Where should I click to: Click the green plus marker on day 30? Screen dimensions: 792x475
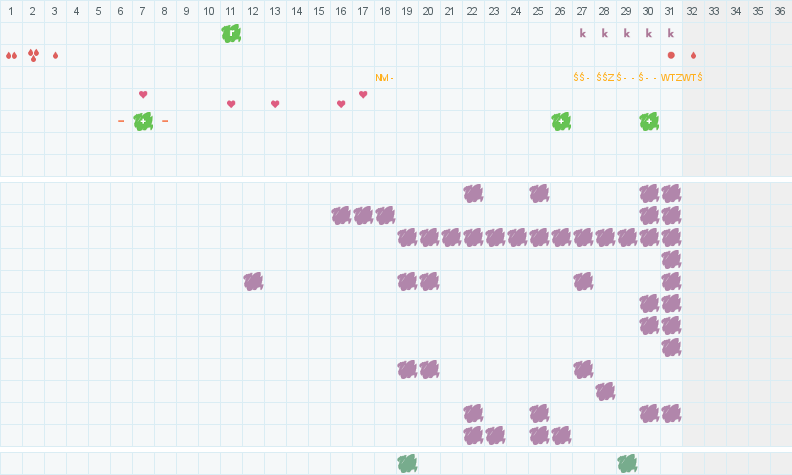point(649,121)
